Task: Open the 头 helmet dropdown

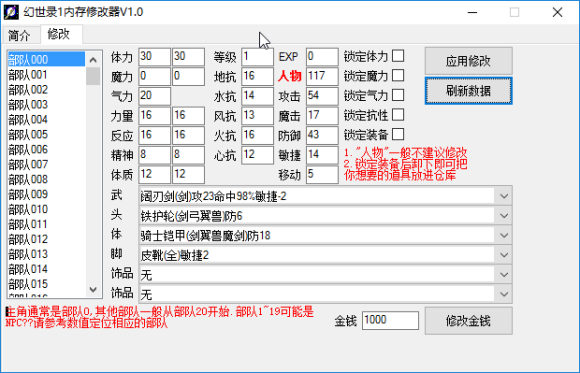Action: pos(504,216)
